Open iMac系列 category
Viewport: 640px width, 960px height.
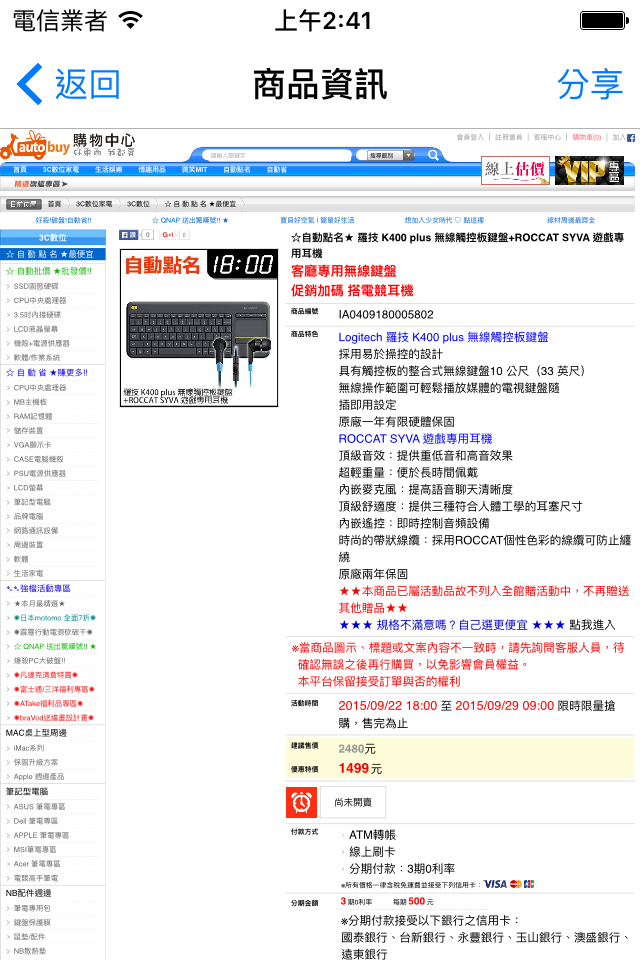(x=29, y=748)
